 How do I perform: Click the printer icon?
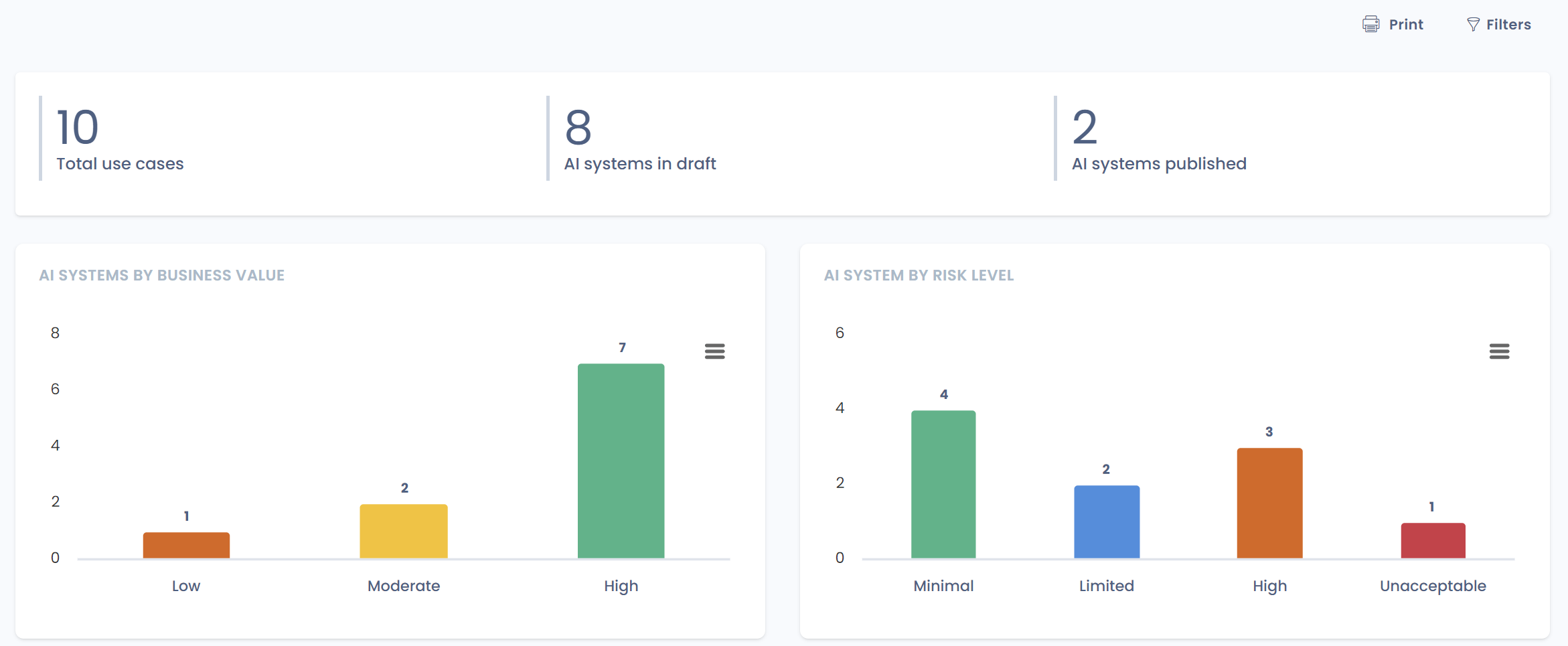click(1370, 25)
